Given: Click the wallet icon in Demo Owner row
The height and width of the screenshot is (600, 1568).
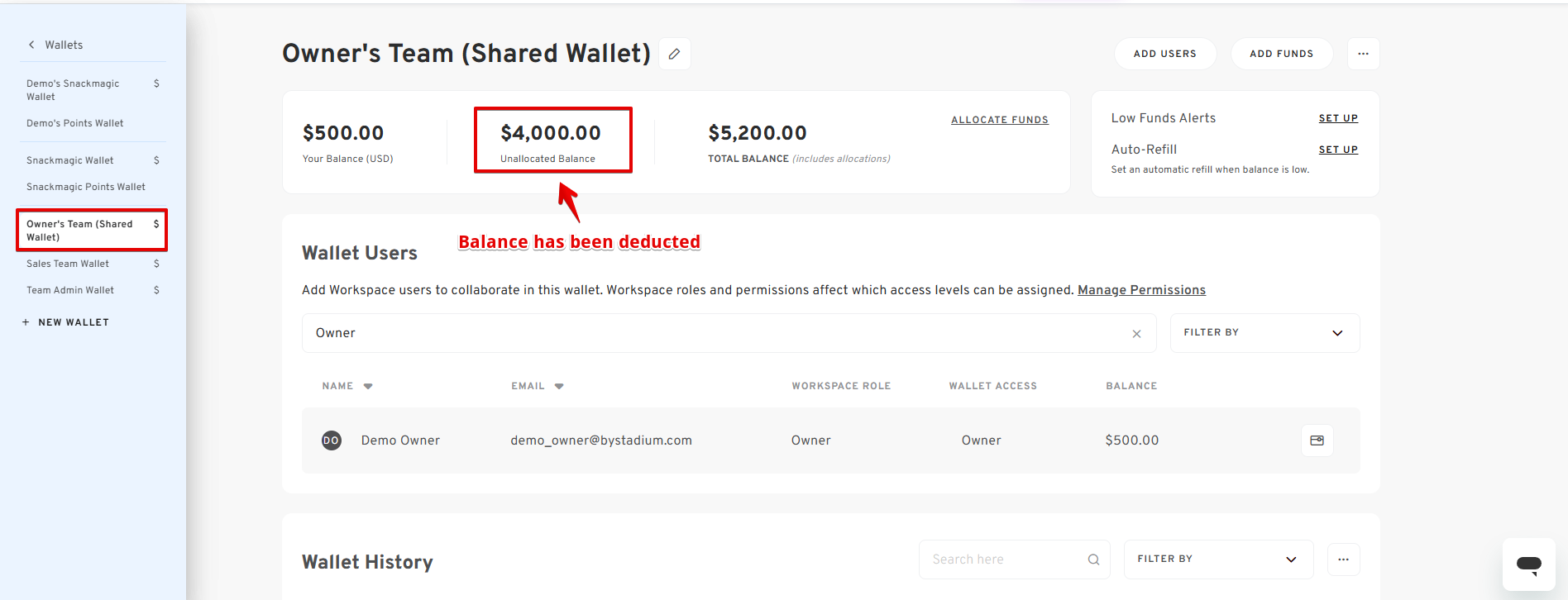Looking at the screenshot, I should tap(1317, 440).
